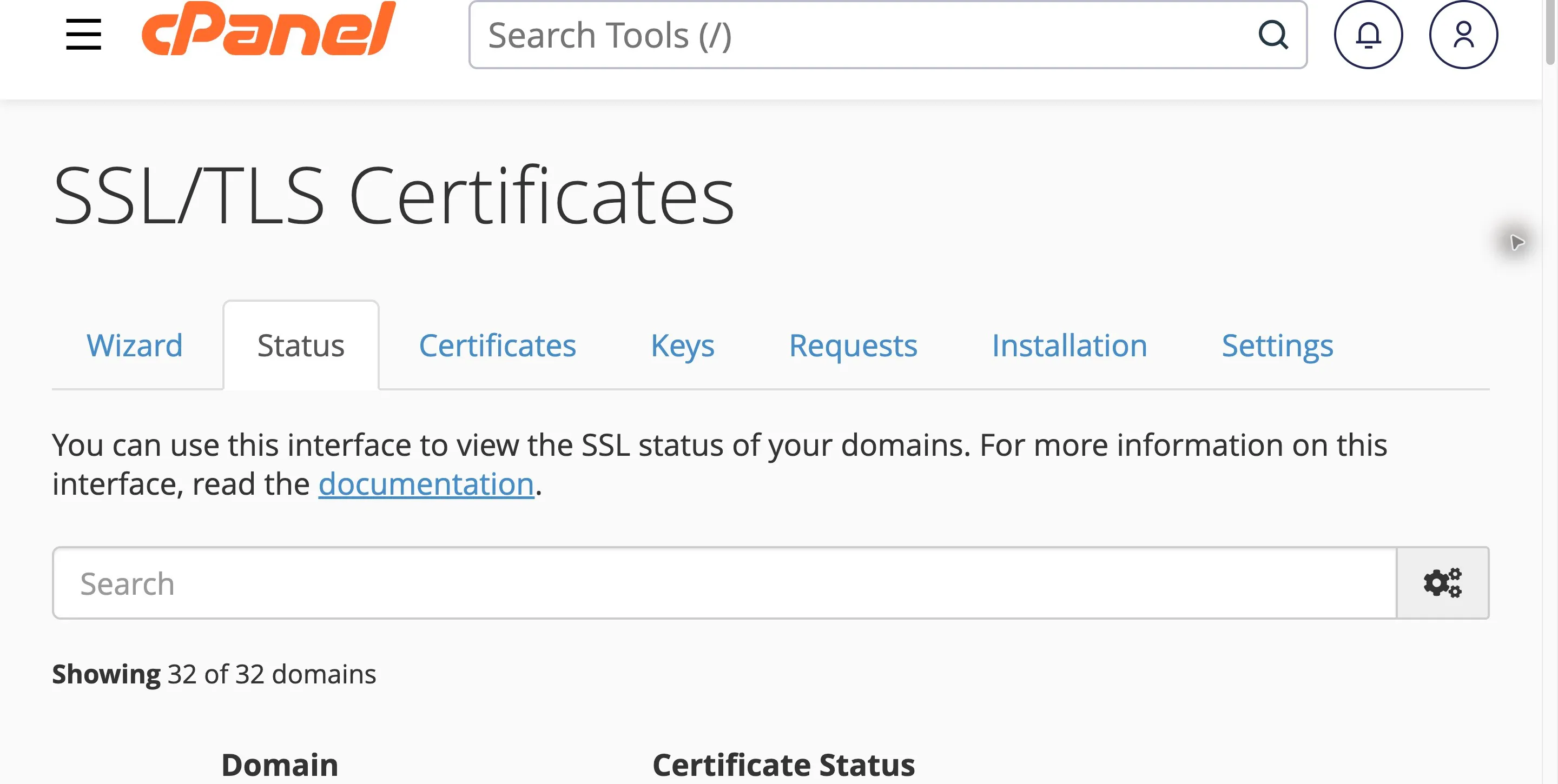This screenshot has width=1558, height=784.
Task: Open search options gear button
Action: pyautogui.click(x=1442, y=583)
